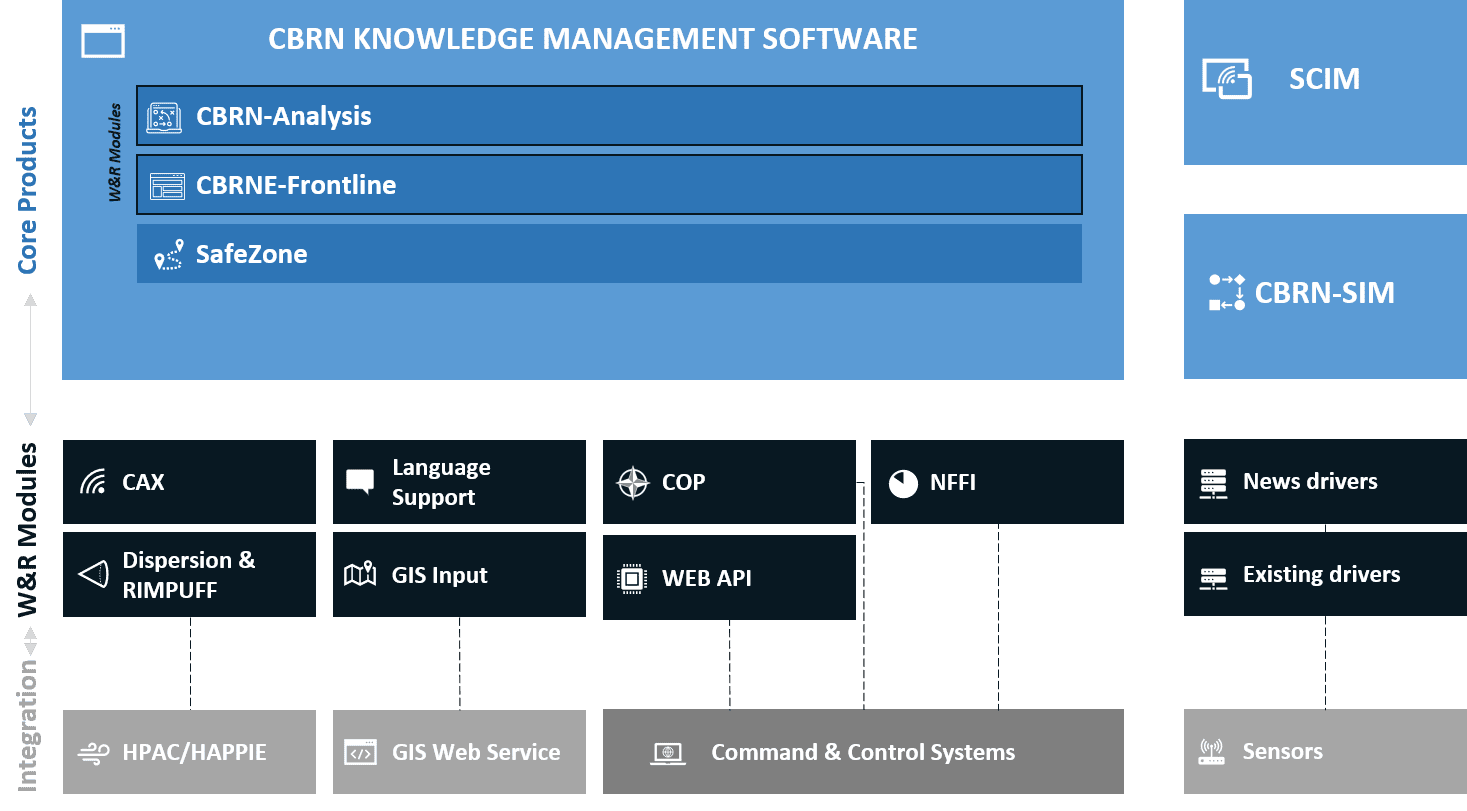The width and height of the screenshot is (1467, 811).
Task: Click the WEB API chip icon
Action: pyautogui.click(x=632, y=578)
